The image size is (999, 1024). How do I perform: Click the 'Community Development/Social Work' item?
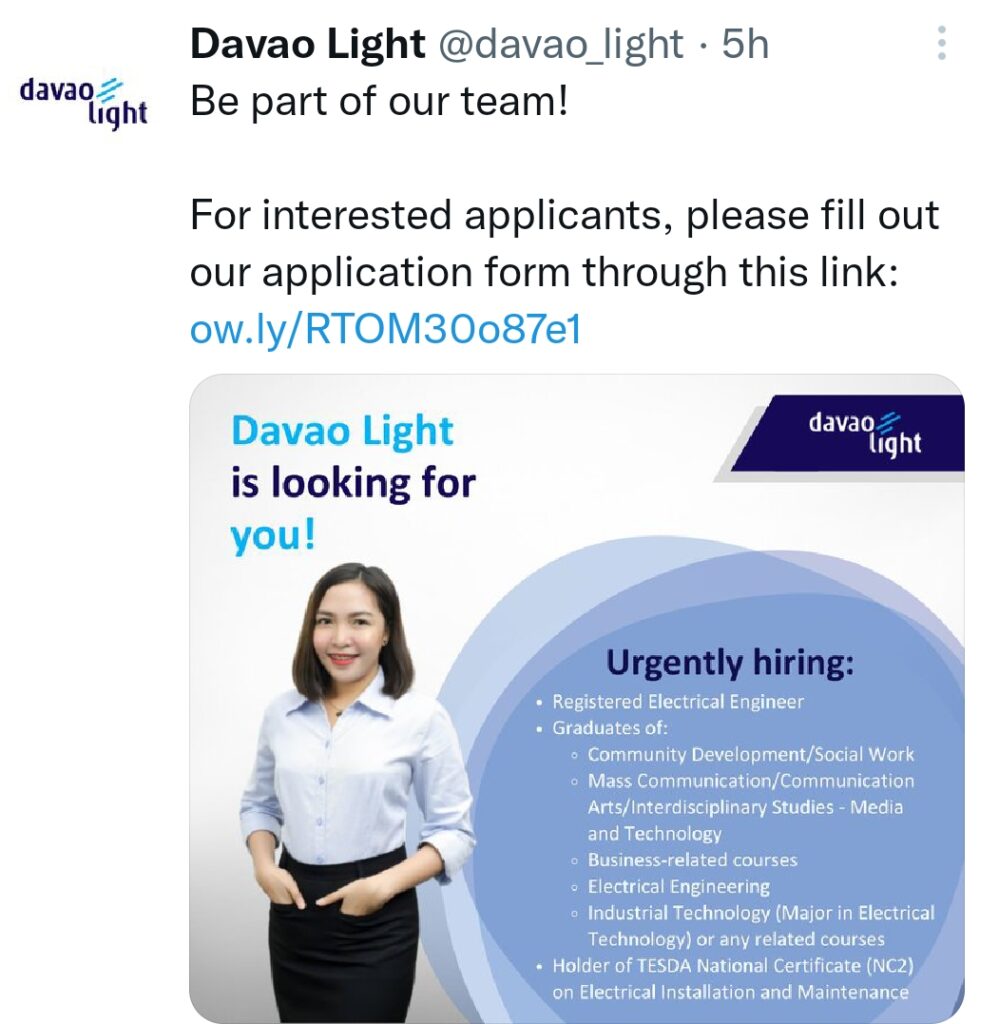pyautogui.click(x=750, y=754)
